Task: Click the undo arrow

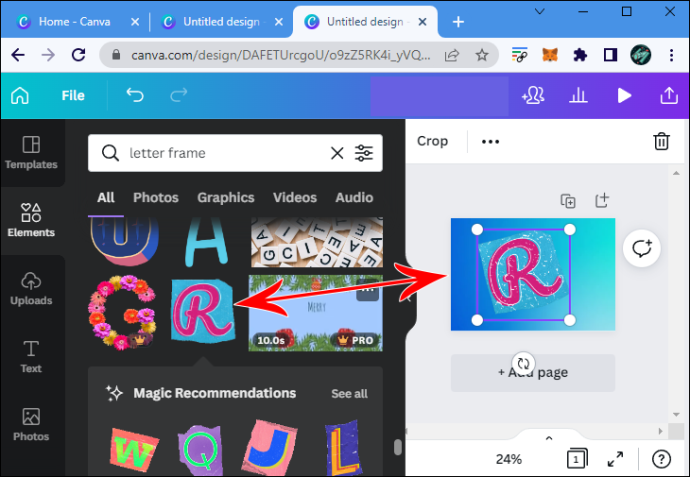Action: tap(135, 95)
